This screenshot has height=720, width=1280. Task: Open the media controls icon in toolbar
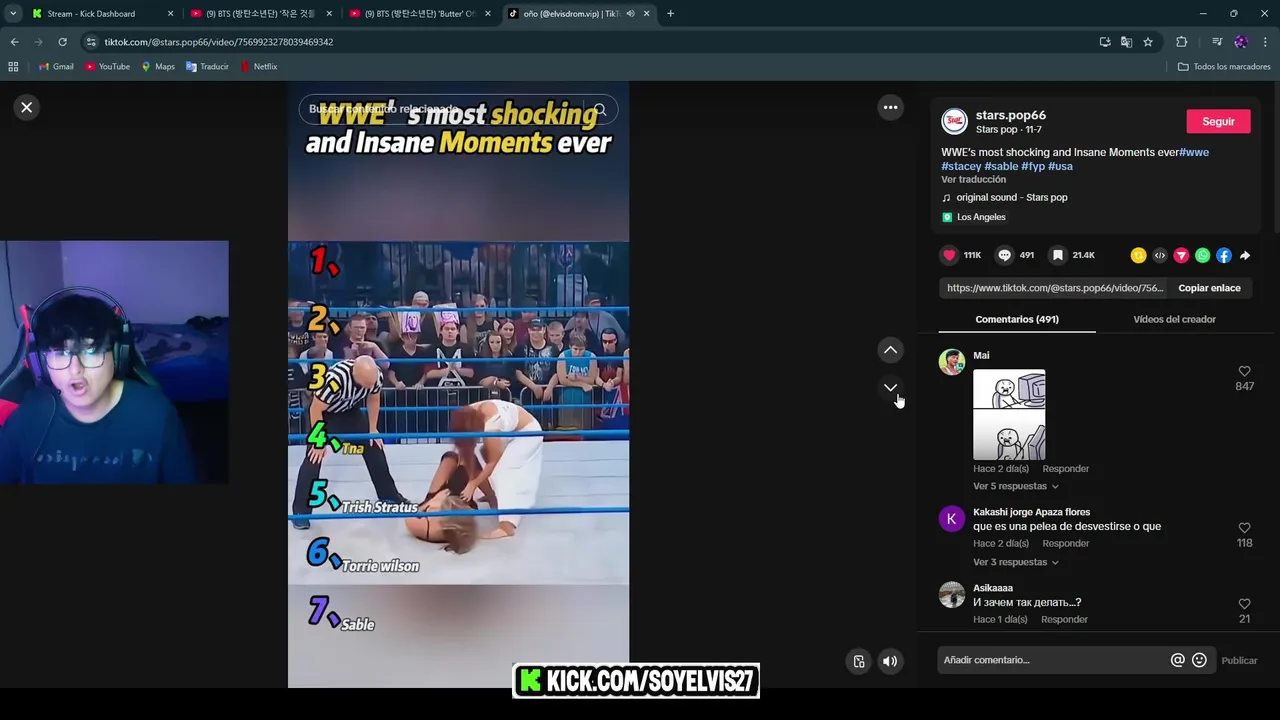tap(1217, 42)
